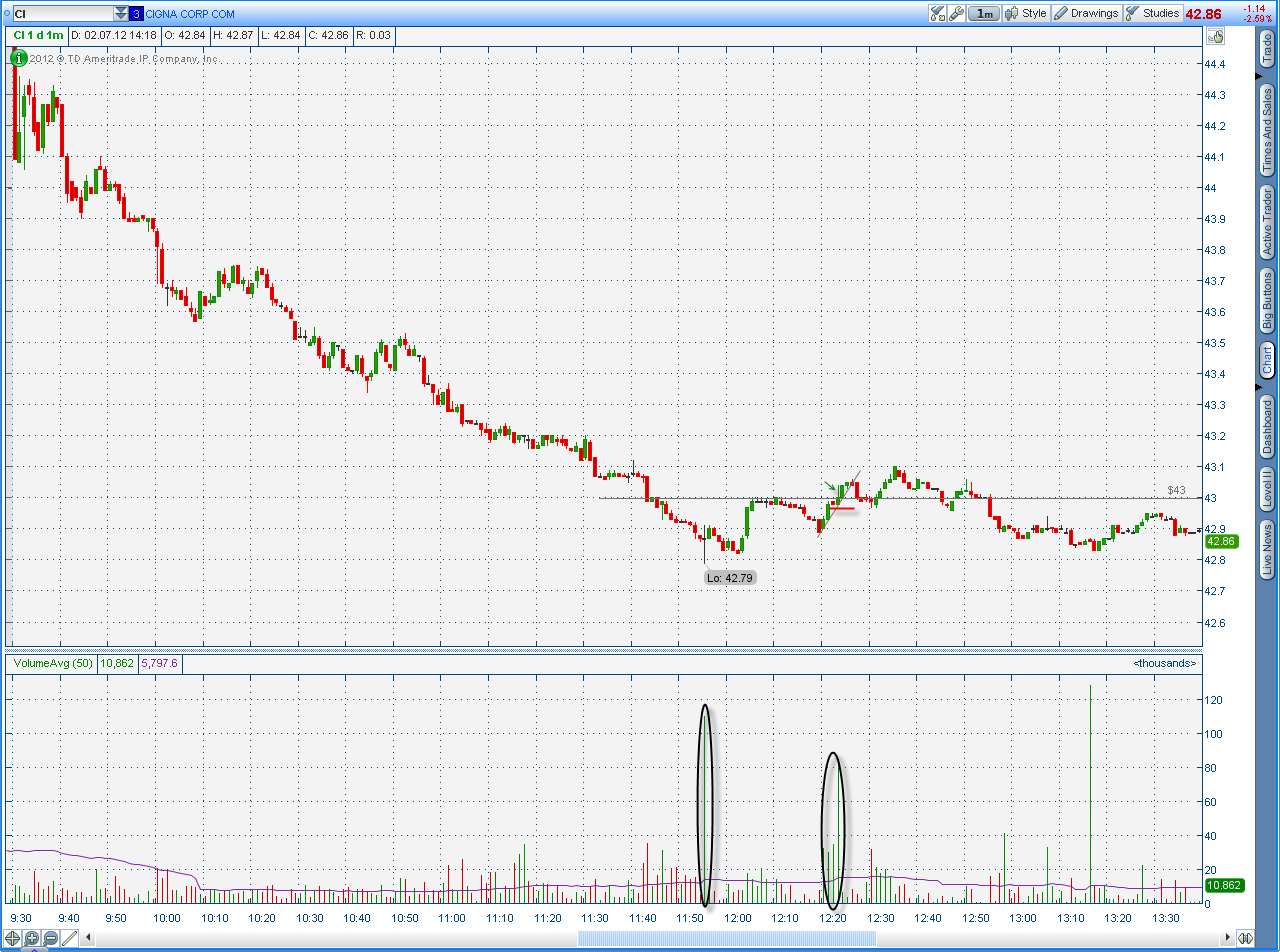Click the horizontal scrollbar thumb below the chart
The width and height of the screenshot is (1280, 952).
727,938
